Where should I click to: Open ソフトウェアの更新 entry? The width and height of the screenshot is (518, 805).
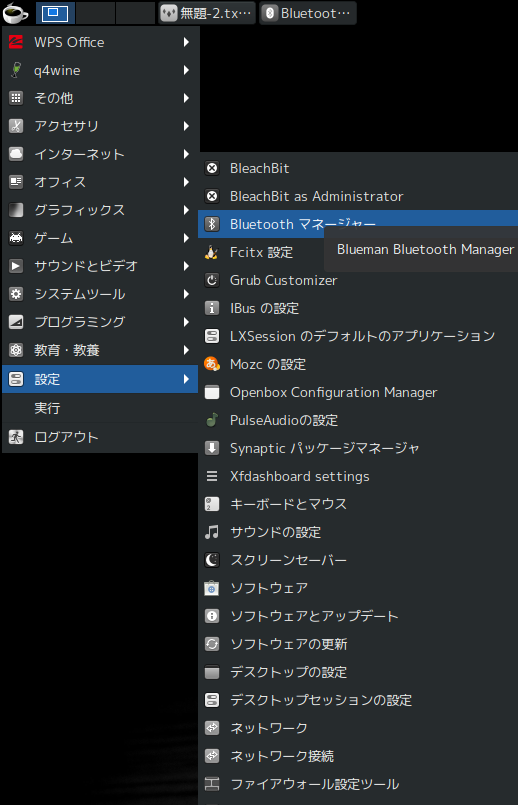(x=358, y=644)
